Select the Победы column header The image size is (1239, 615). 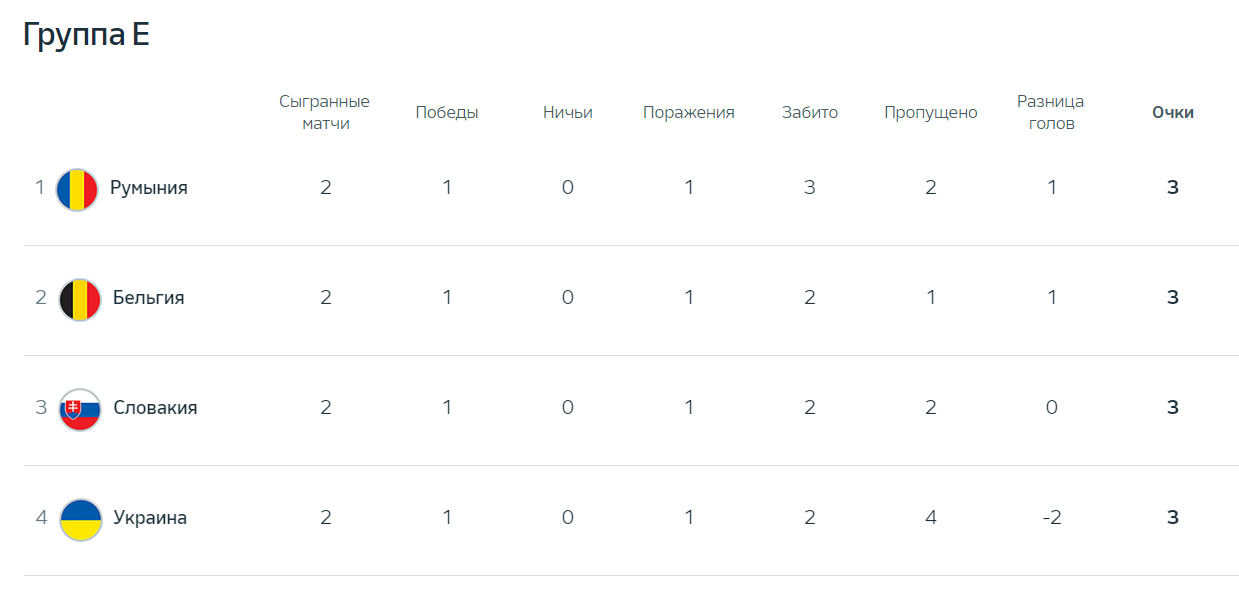pos(447,113)
